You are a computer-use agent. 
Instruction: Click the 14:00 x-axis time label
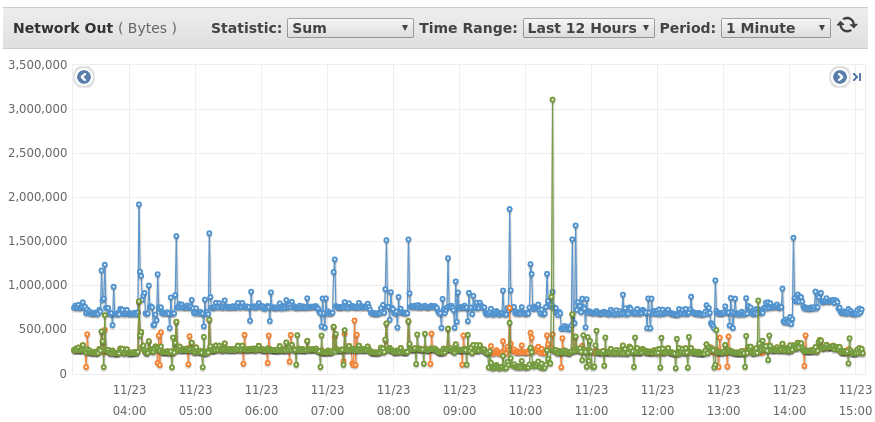(x=789, y=411)
